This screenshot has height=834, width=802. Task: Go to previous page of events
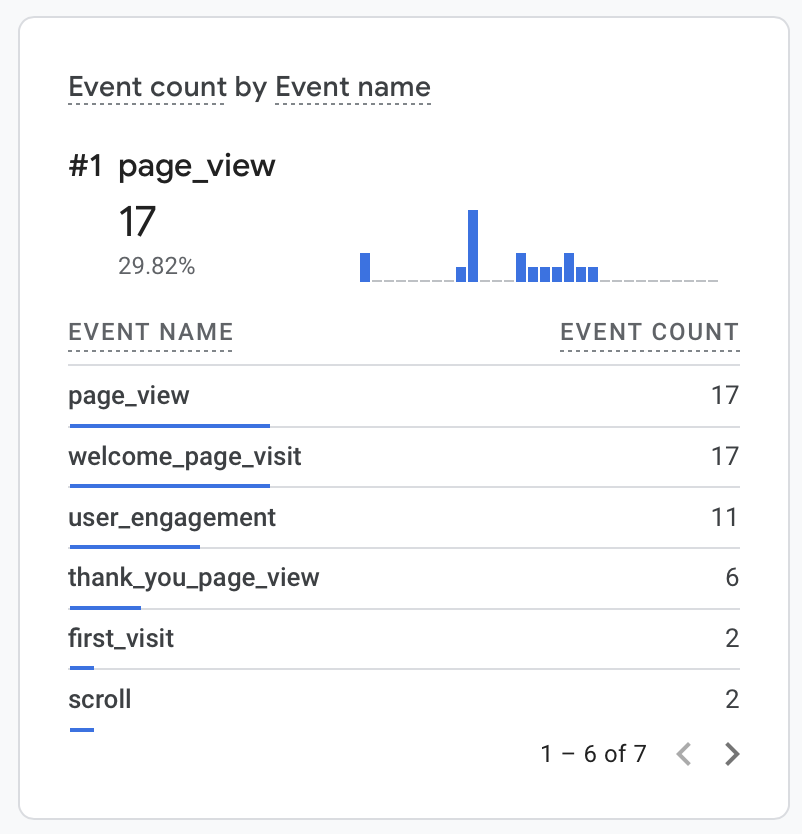tap(684, 754)
